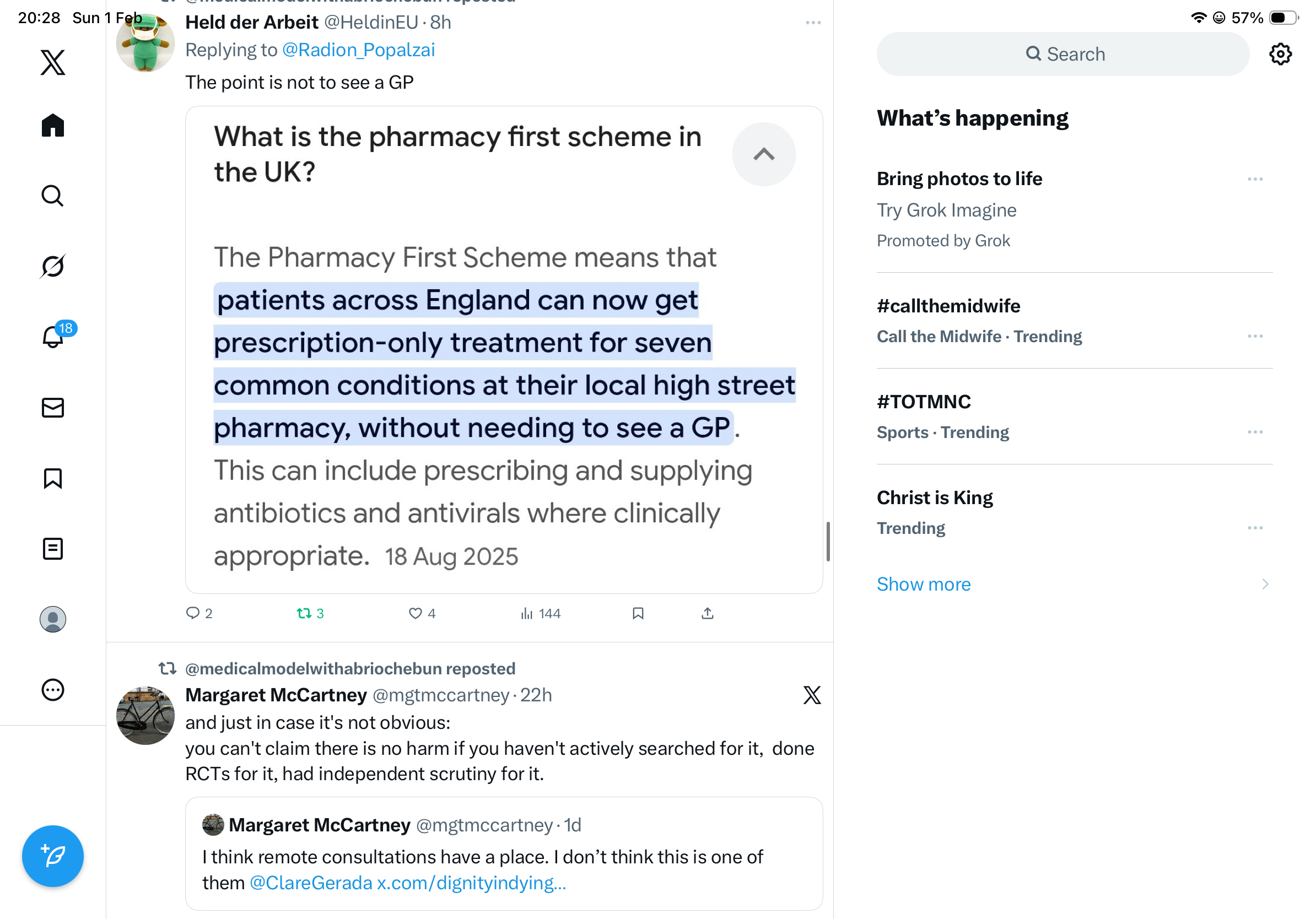Click the Search input field
1316x919 pixels.
(x=1063, y=55)
